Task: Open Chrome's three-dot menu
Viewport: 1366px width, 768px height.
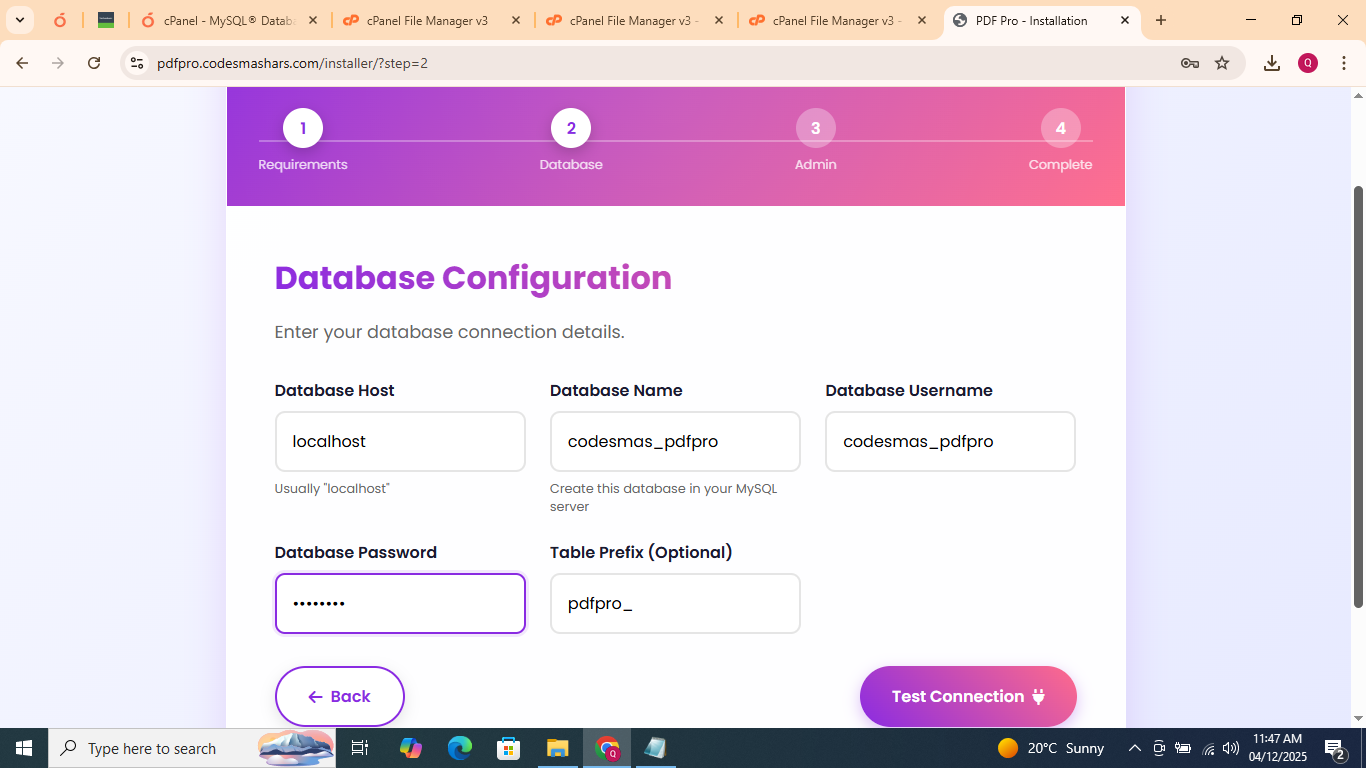Action: click(1345, 62)
